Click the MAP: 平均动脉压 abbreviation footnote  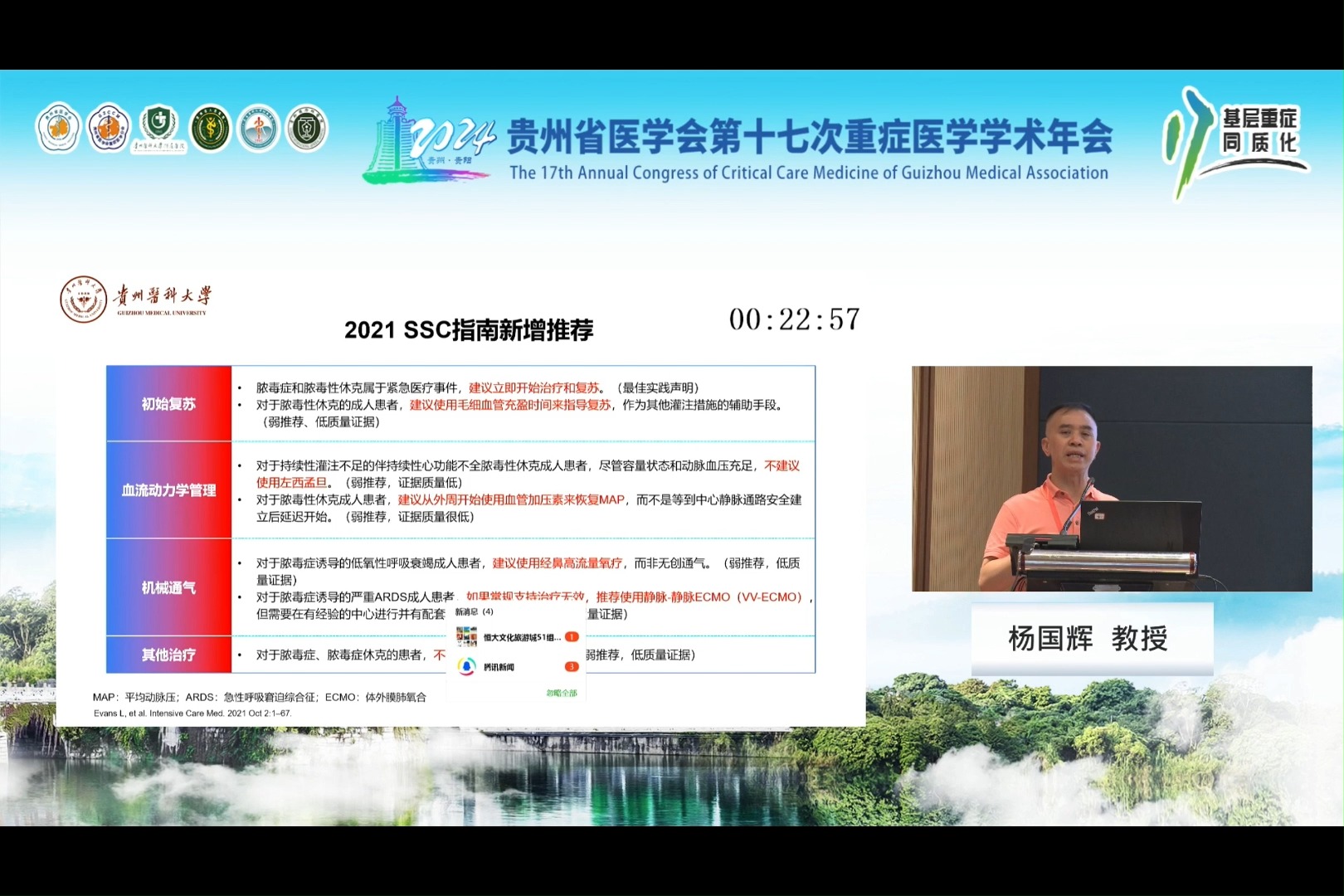tap(260, 697)
